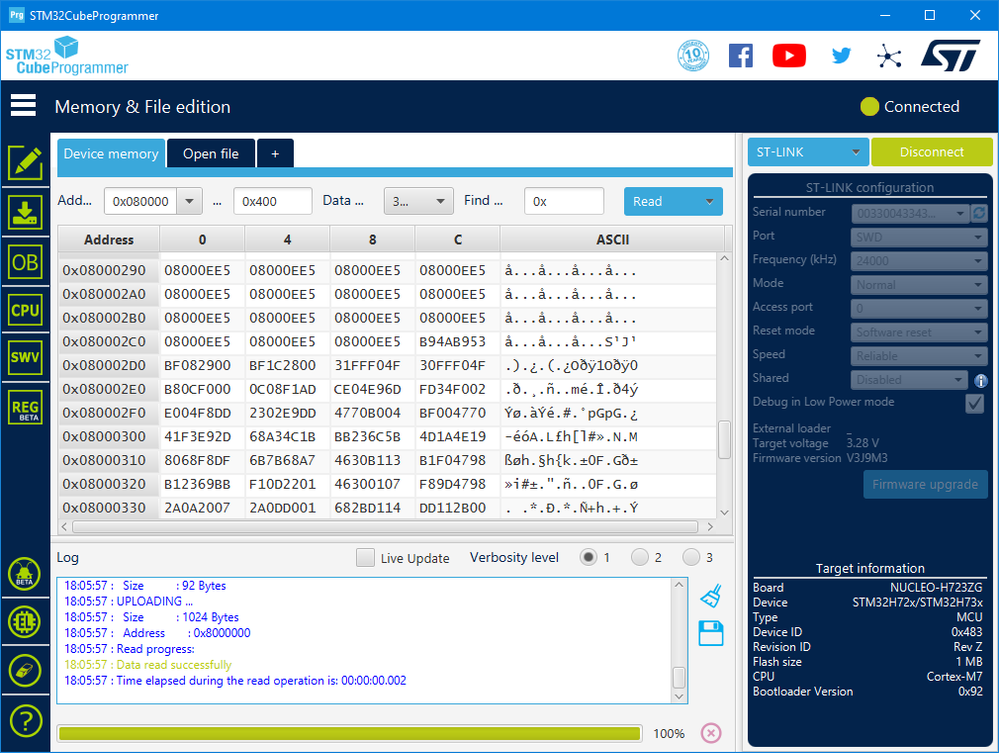Click the column 0 header
Image resolution: width=999 pixels, height=753 pixels.
pos(202,240)
